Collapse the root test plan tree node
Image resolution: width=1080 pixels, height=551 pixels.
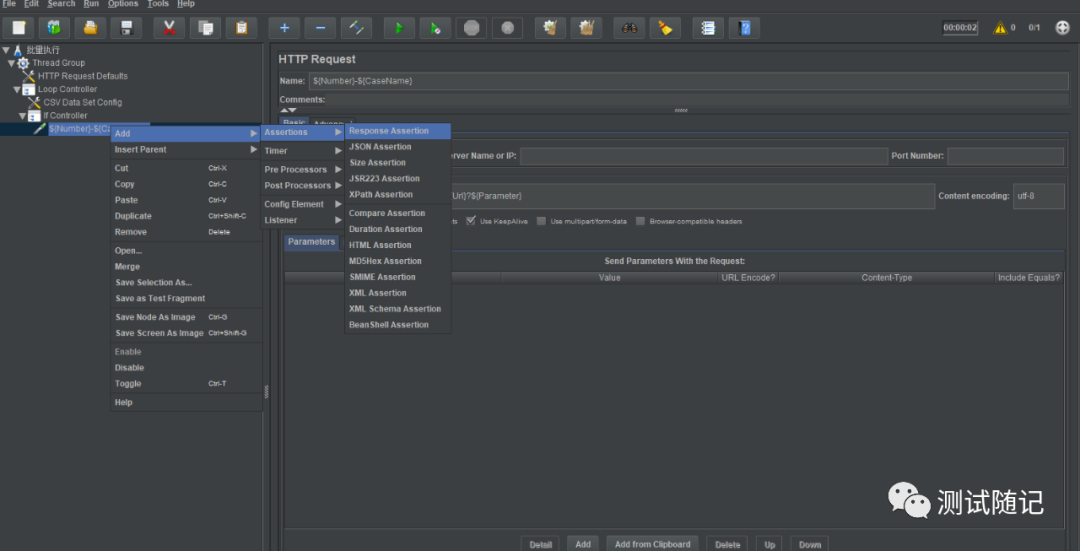[6, 50]
